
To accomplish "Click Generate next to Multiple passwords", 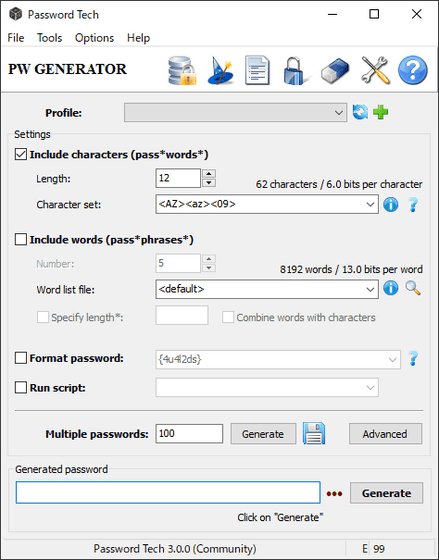I will click(263, 434).
